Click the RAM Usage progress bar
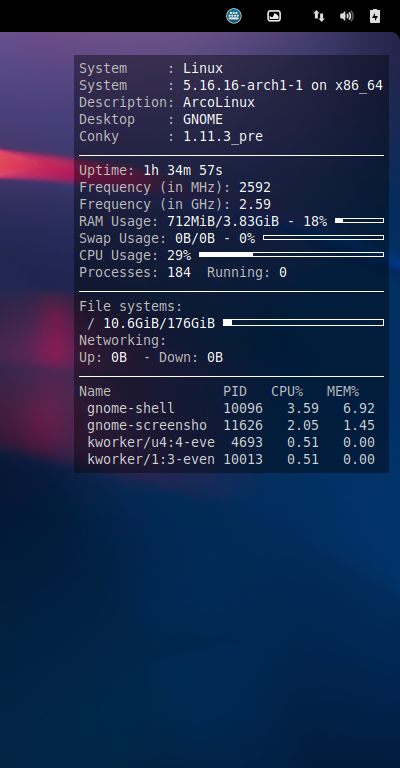This screenshot has width=400, height=768. 359,221
